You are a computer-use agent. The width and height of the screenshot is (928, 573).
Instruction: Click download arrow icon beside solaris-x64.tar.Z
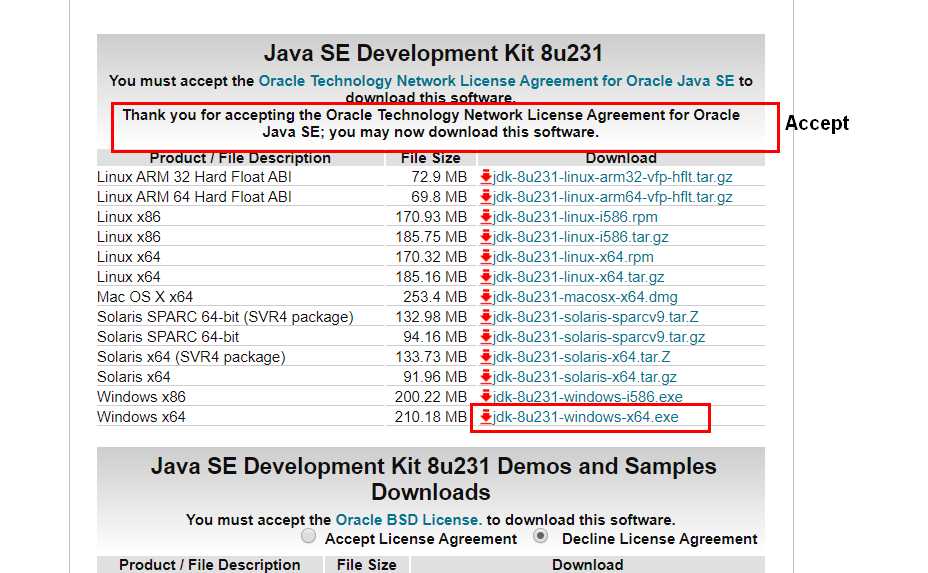(486, 357)
